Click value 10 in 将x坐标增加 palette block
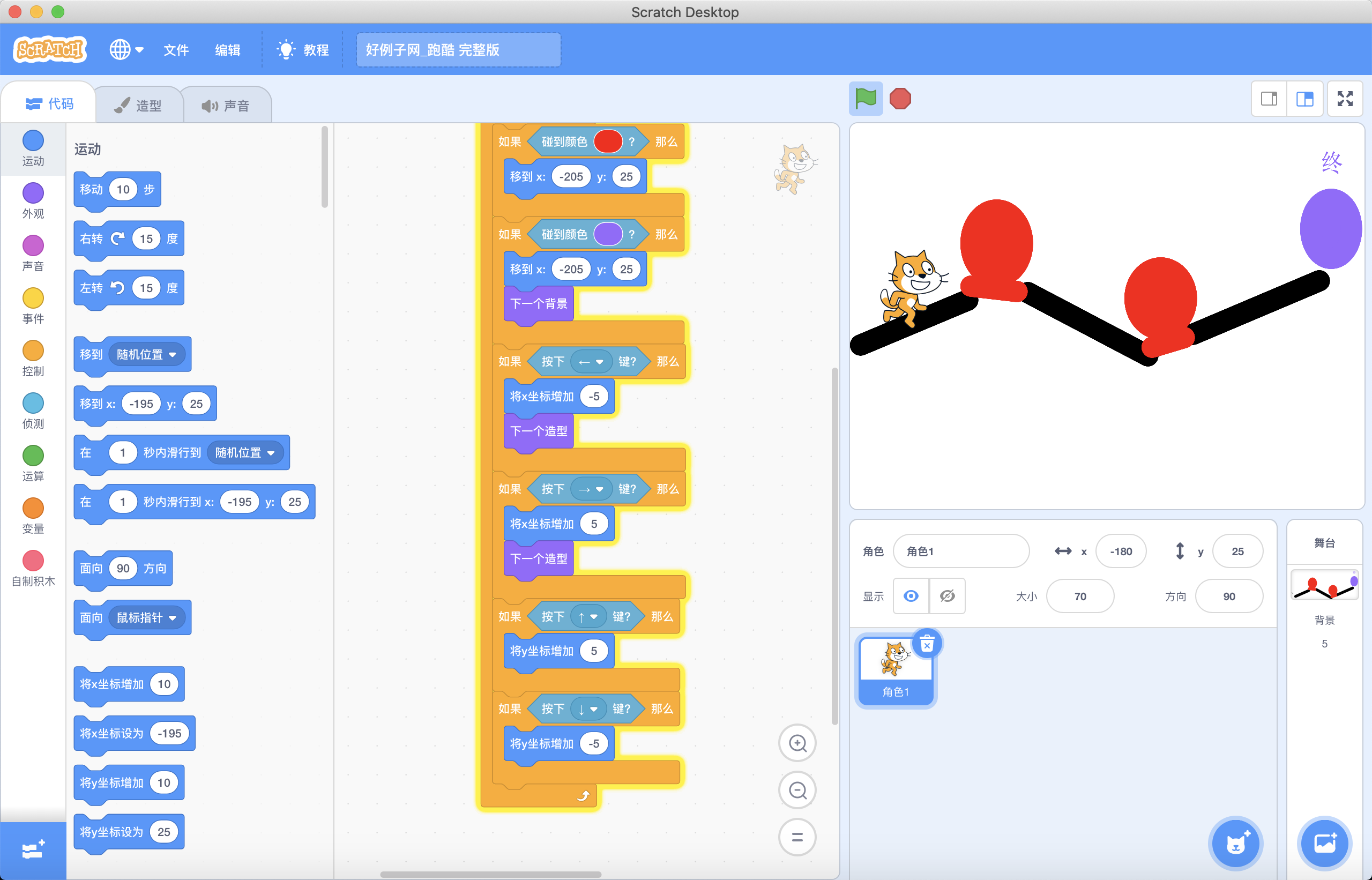This screenshot has height=880, width=1372. coord(164,684)
